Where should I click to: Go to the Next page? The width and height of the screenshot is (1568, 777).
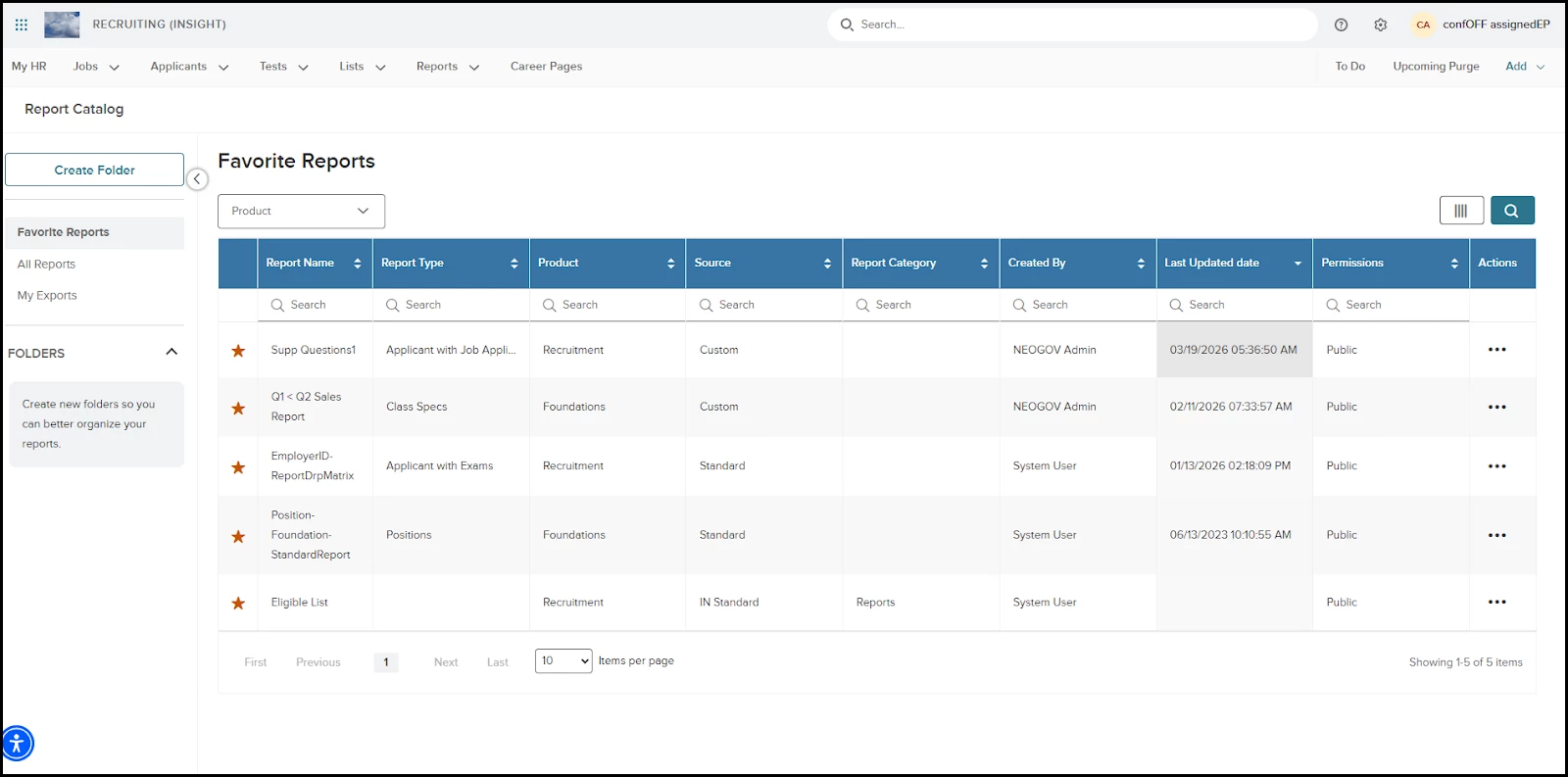446,662
